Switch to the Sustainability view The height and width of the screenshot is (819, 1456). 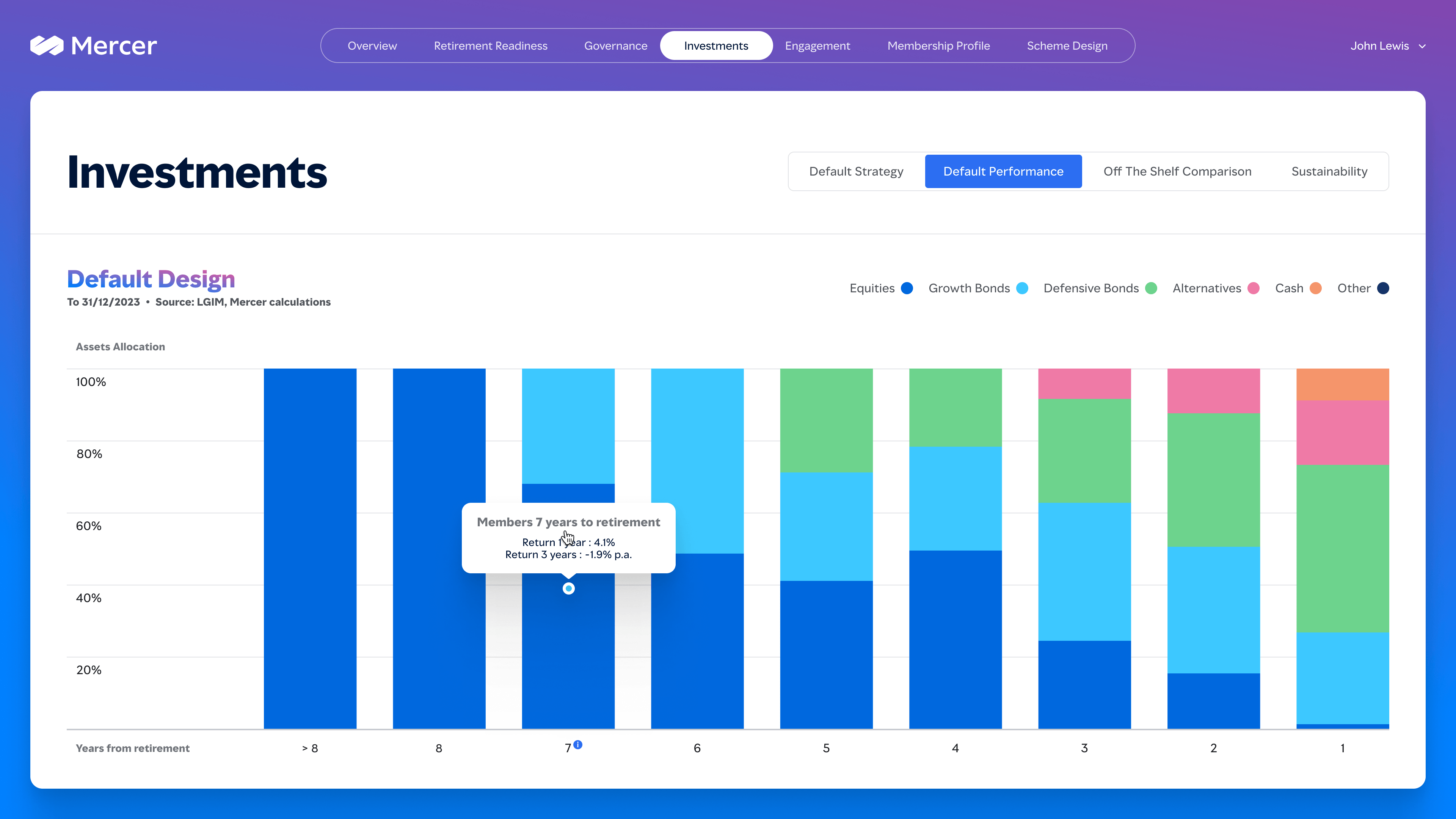click(x=1329, y=171)
